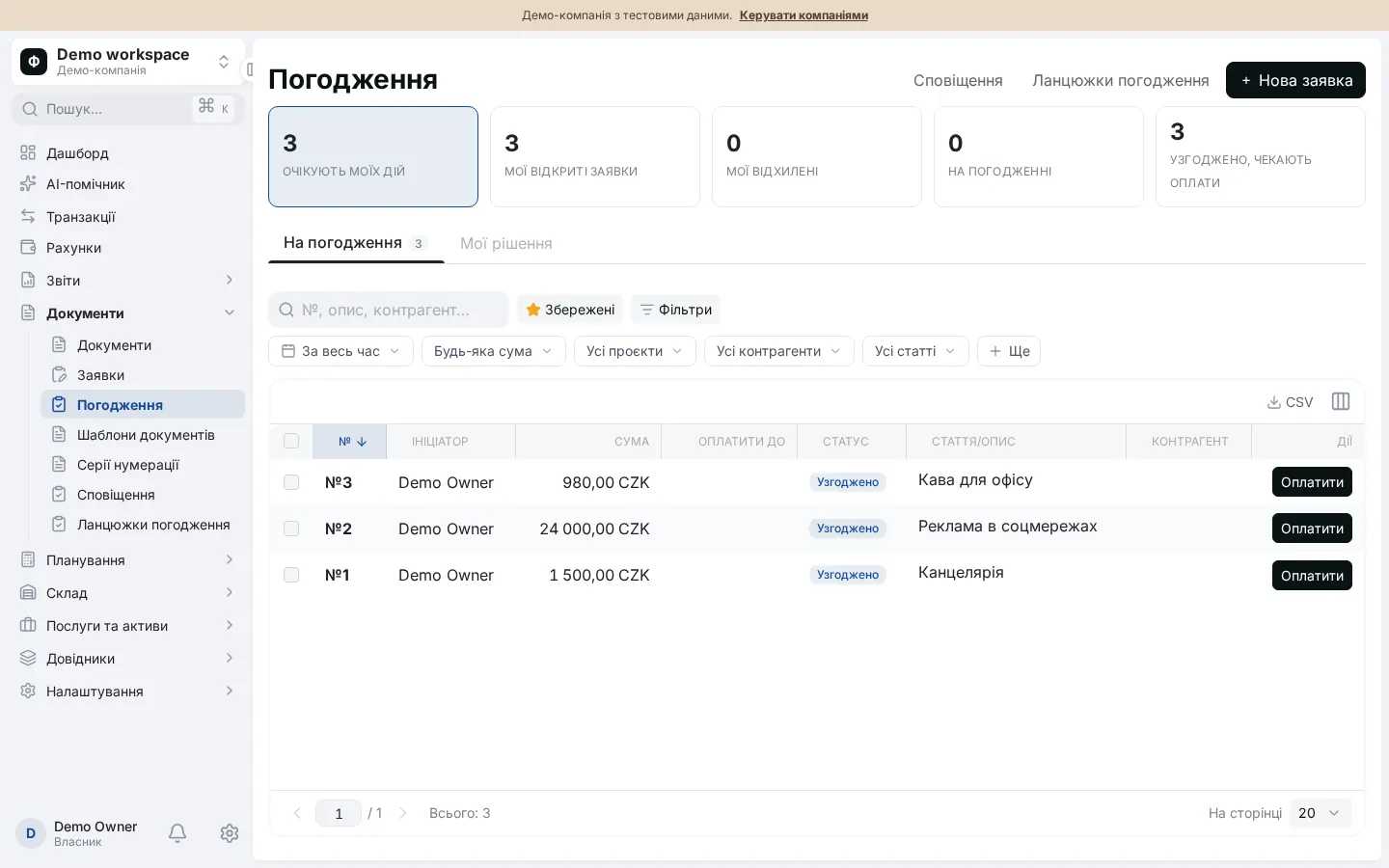
Task: Sort by the № column header
Action: (x=350, y=442)
